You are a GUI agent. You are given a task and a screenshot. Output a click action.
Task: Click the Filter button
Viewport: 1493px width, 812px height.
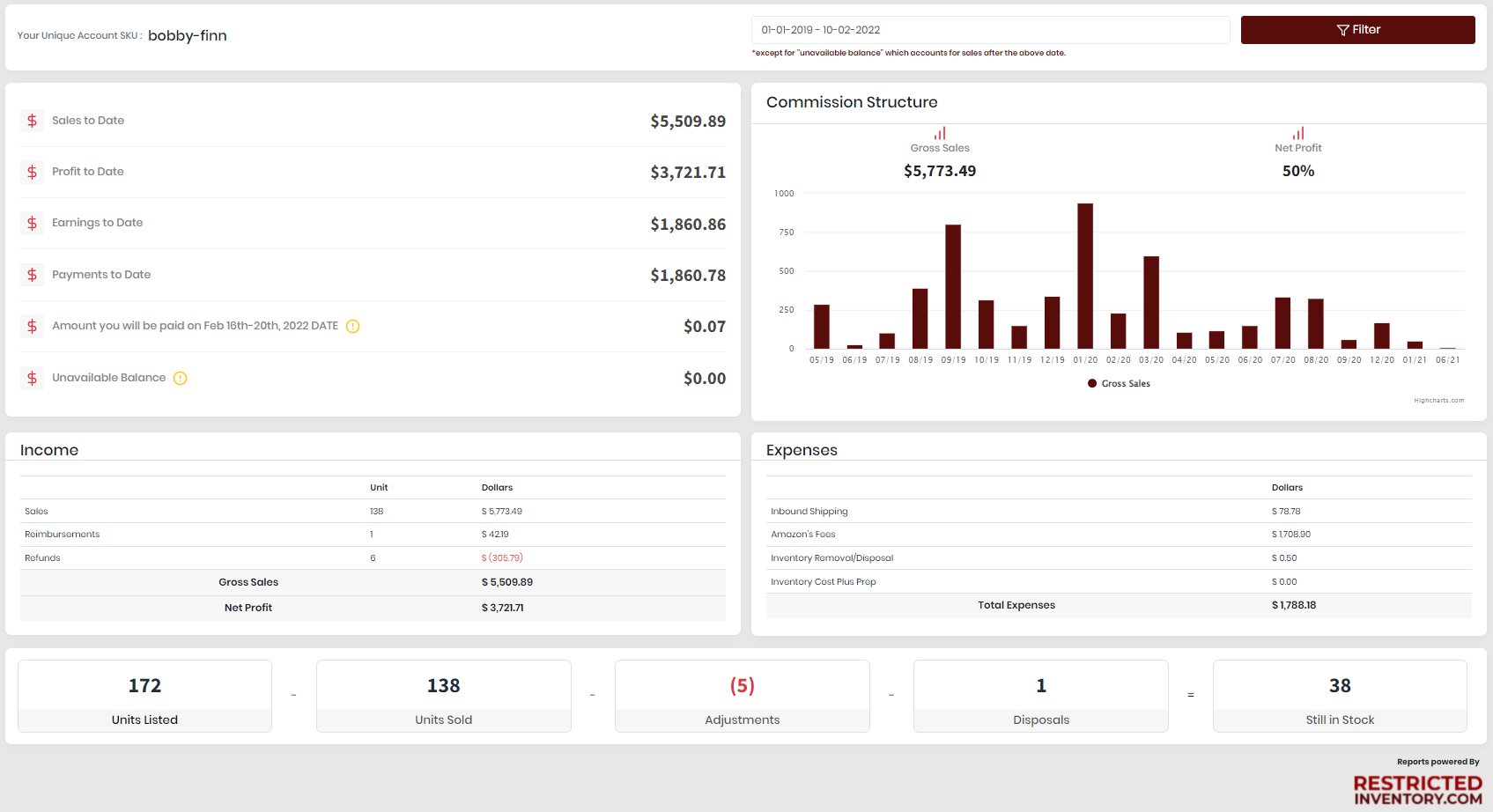click(1357, 30)
